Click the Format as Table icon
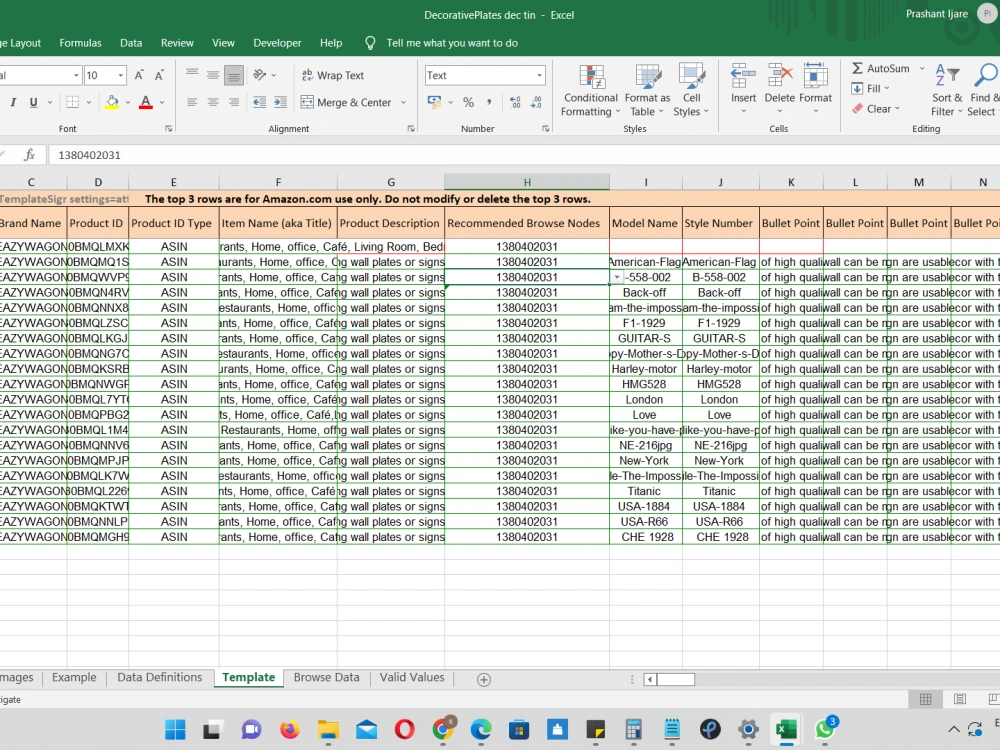Viewport: 1000px width, 750px height. point(648,77)
